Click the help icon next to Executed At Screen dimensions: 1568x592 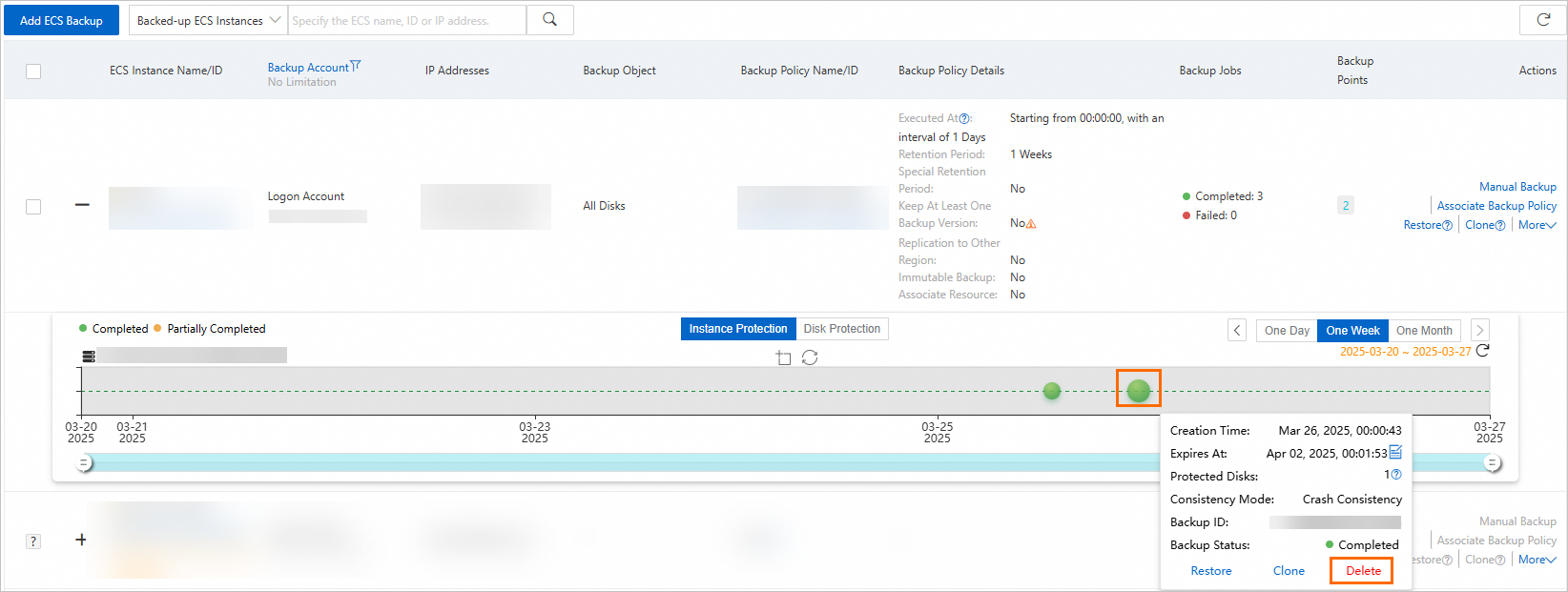click(964, 118)
